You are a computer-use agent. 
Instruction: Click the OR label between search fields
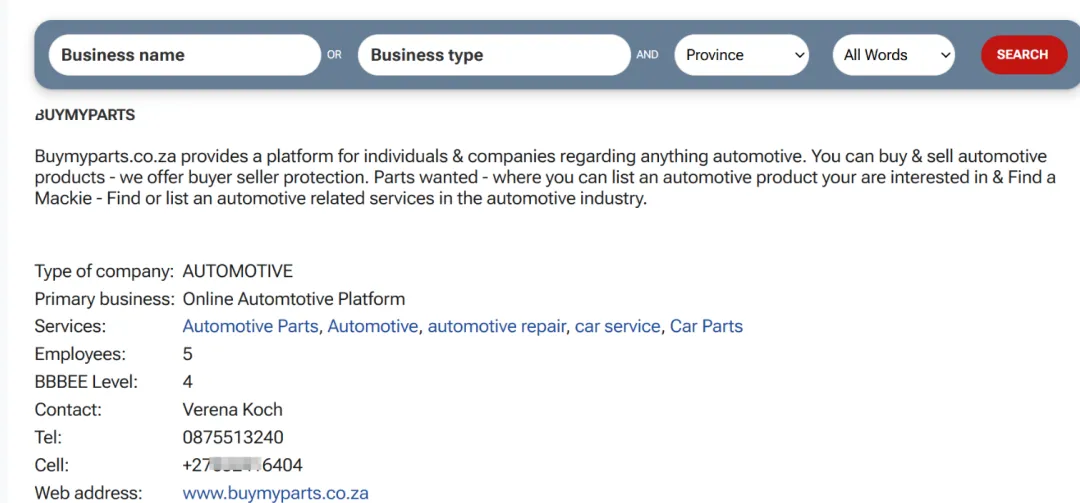(x=334, y=55)
